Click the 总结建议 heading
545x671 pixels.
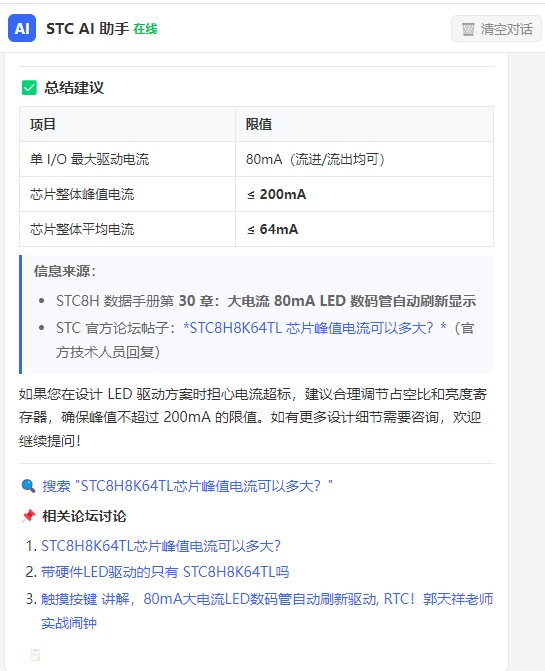click(74, 88)
